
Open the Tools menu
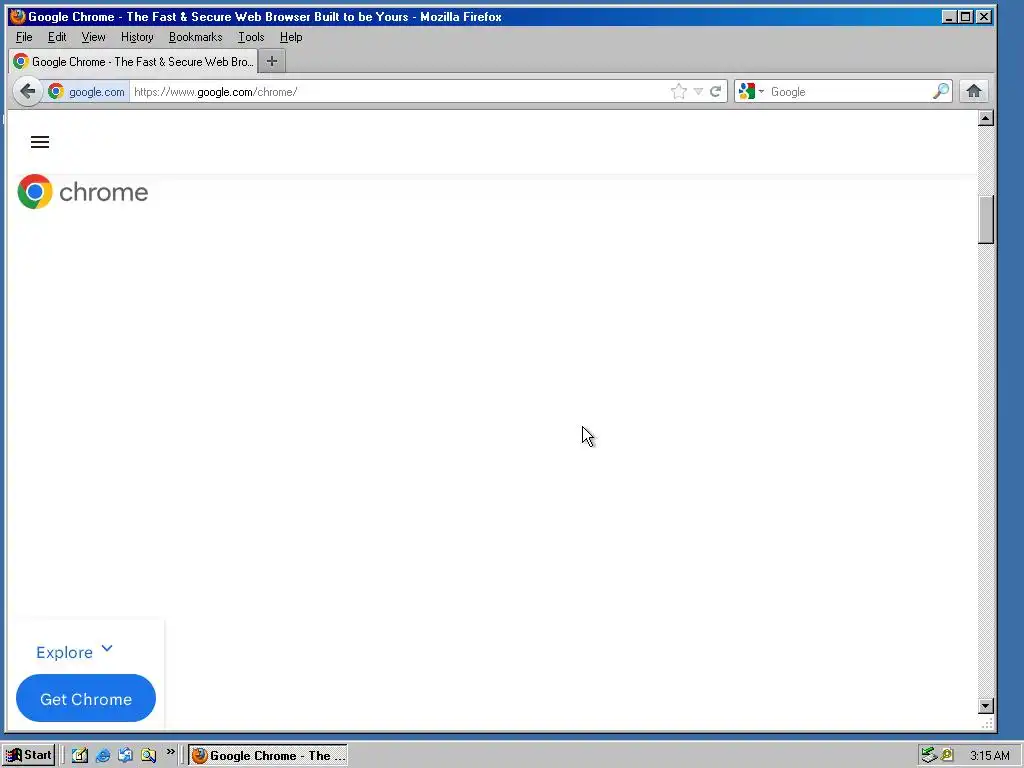click(x=251, y=37)
